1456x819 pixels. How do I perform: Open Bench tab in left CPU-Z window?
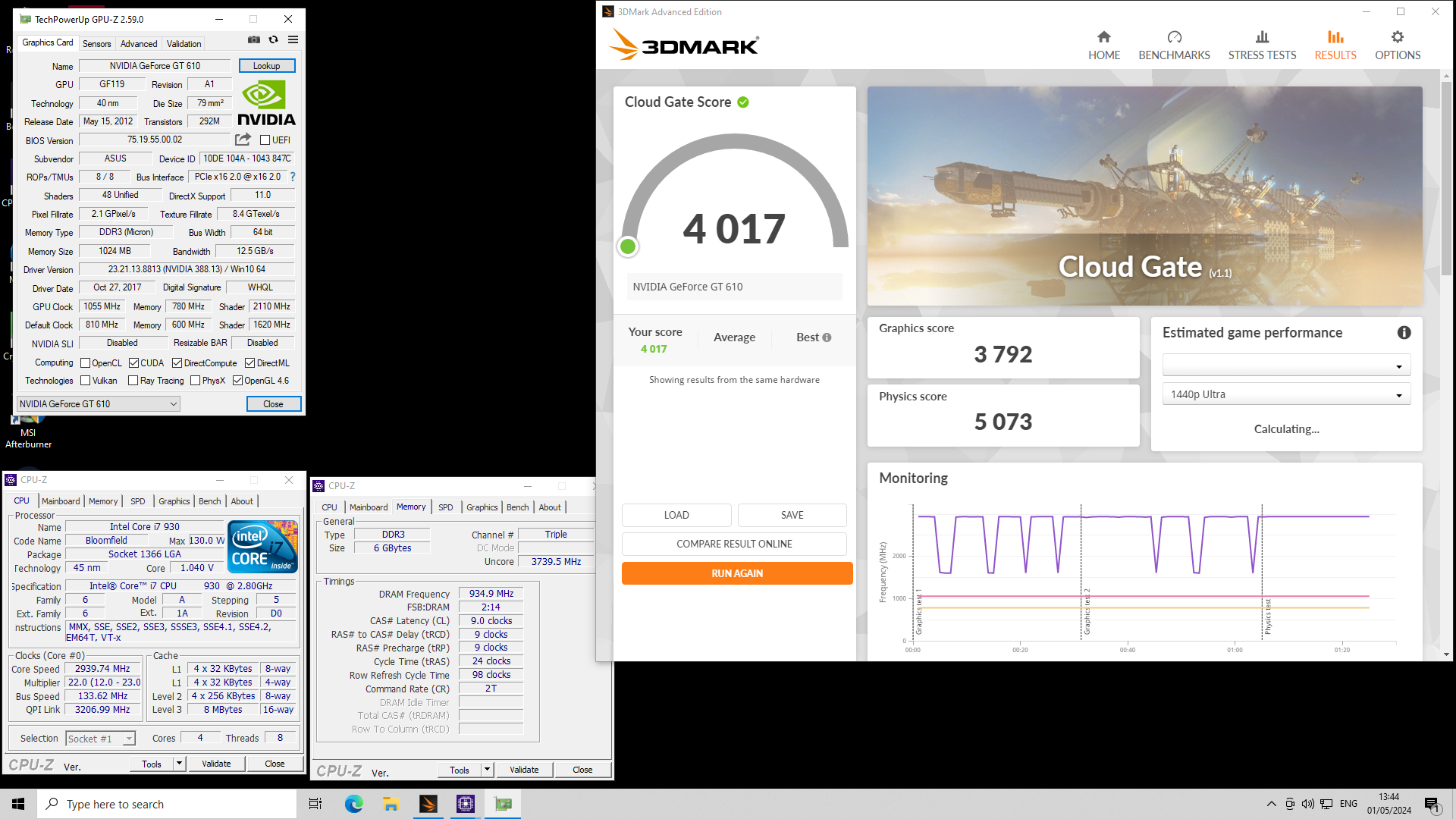[210, 501]
